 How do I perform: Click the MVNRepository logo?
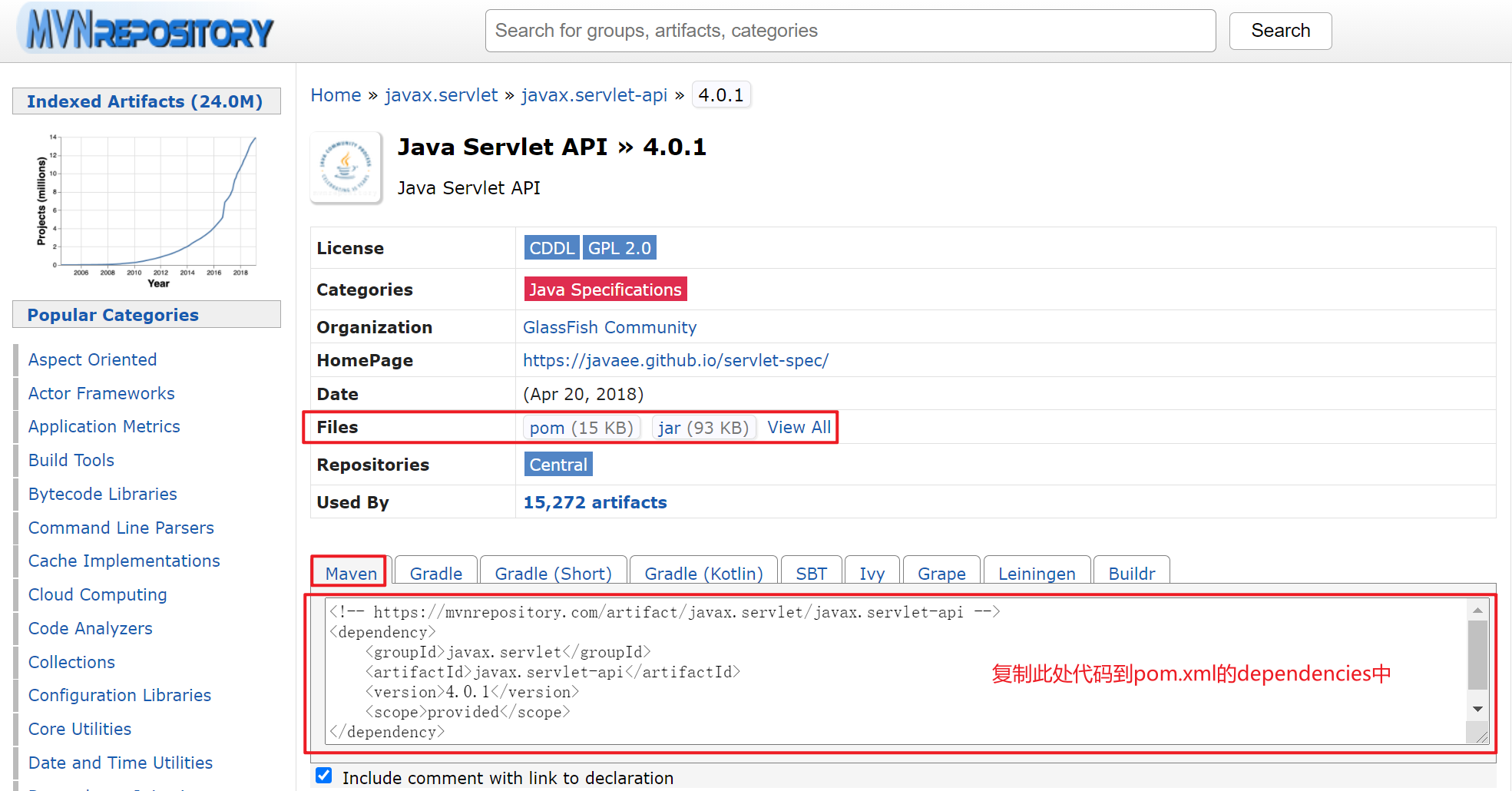(x=146, y=29)
